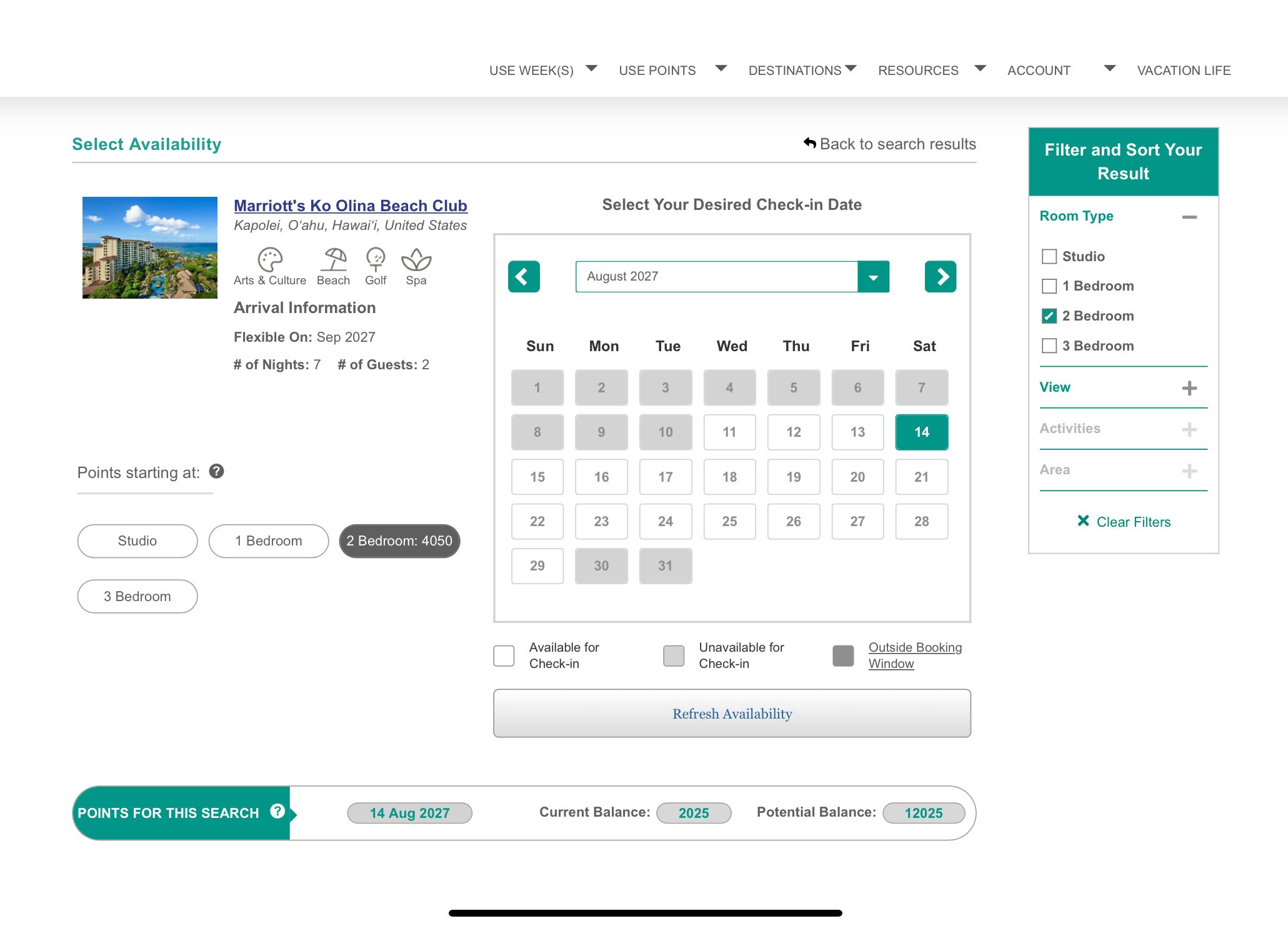Check the 3 Bedroom room type filter
1288x926 pixels.
1049,346
